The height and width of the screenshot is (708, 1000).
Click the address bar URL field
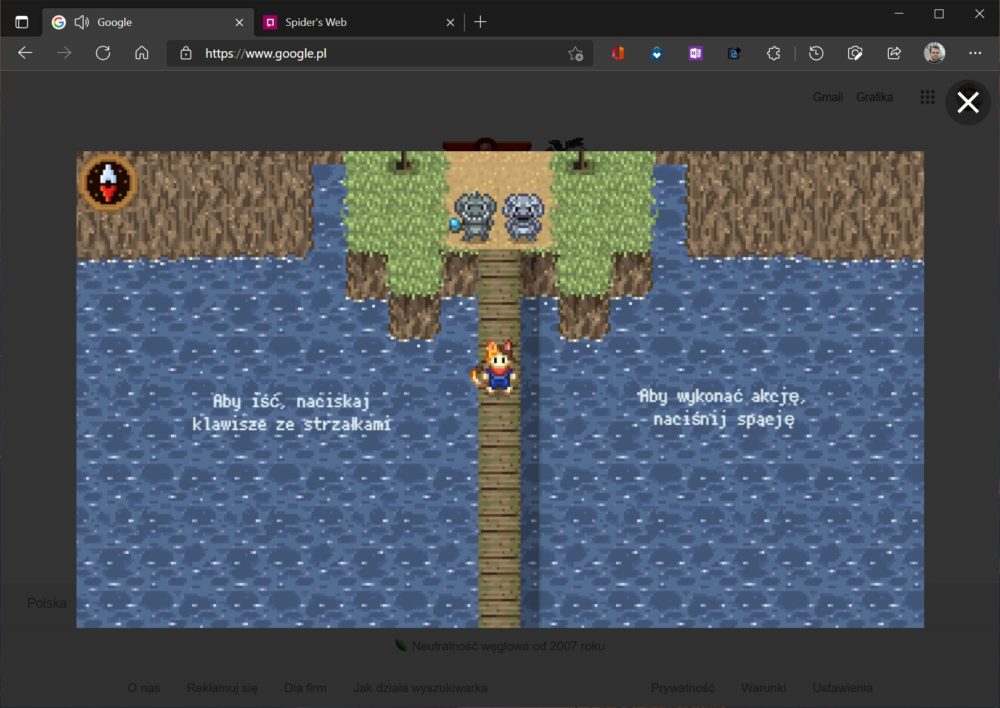pos(379,54)
